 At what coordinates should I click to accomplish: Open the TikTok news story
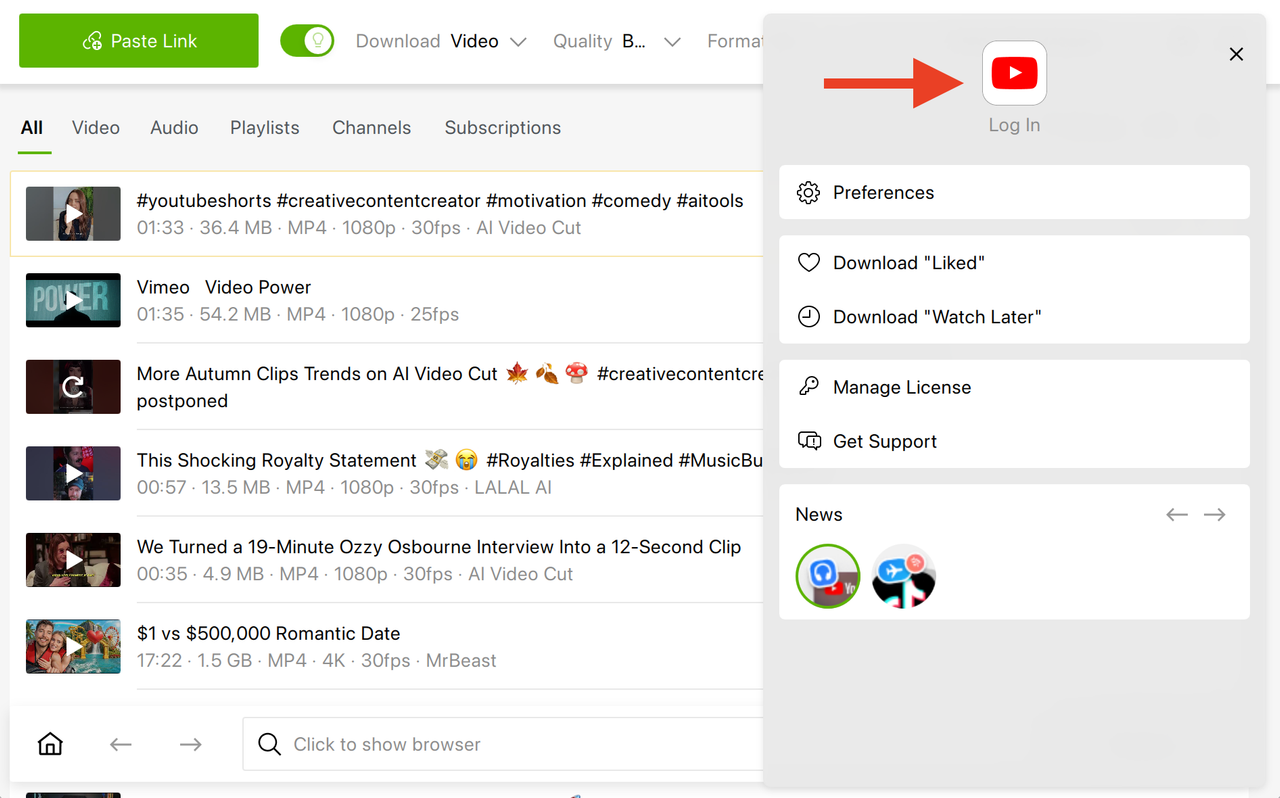pos(903,576)
